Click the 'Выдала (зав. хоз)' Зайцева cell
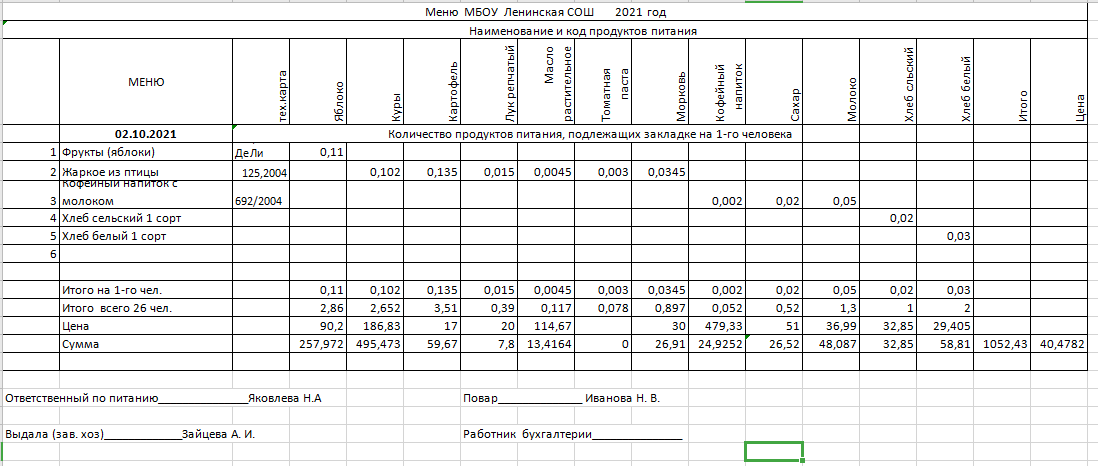 coord(131,435)
